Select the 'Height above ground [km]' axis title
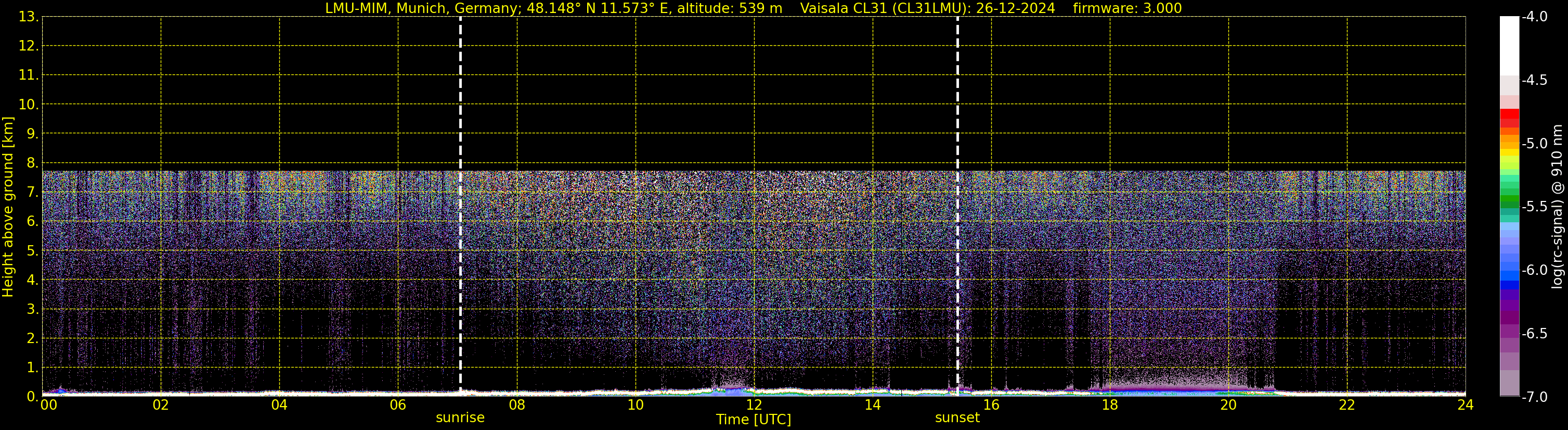The width and height of the screenshot is (1568, 430). click(x=8, y=207)
